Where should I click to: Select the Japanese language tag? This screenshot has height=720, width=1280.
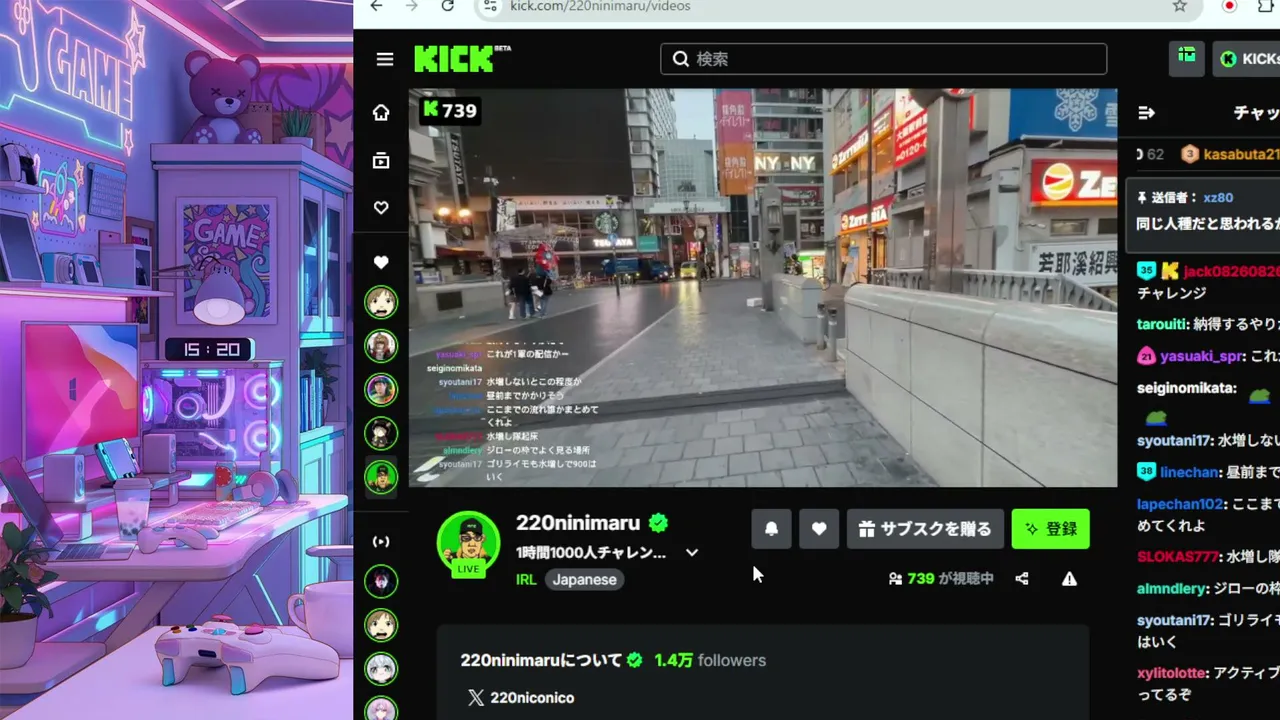point(585,580)
